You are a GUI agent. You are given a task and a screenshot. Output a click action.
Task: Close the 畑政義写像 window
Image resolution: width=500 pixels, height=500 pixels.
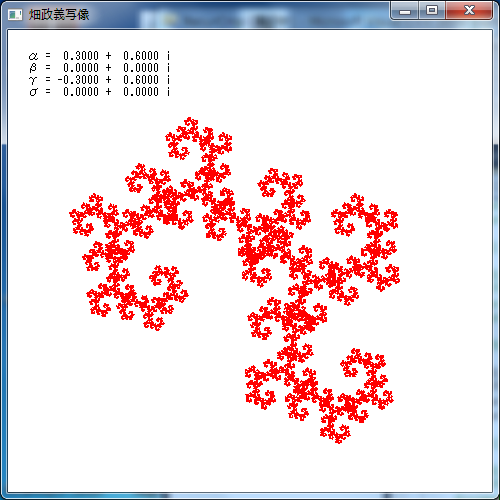(469, 11)
